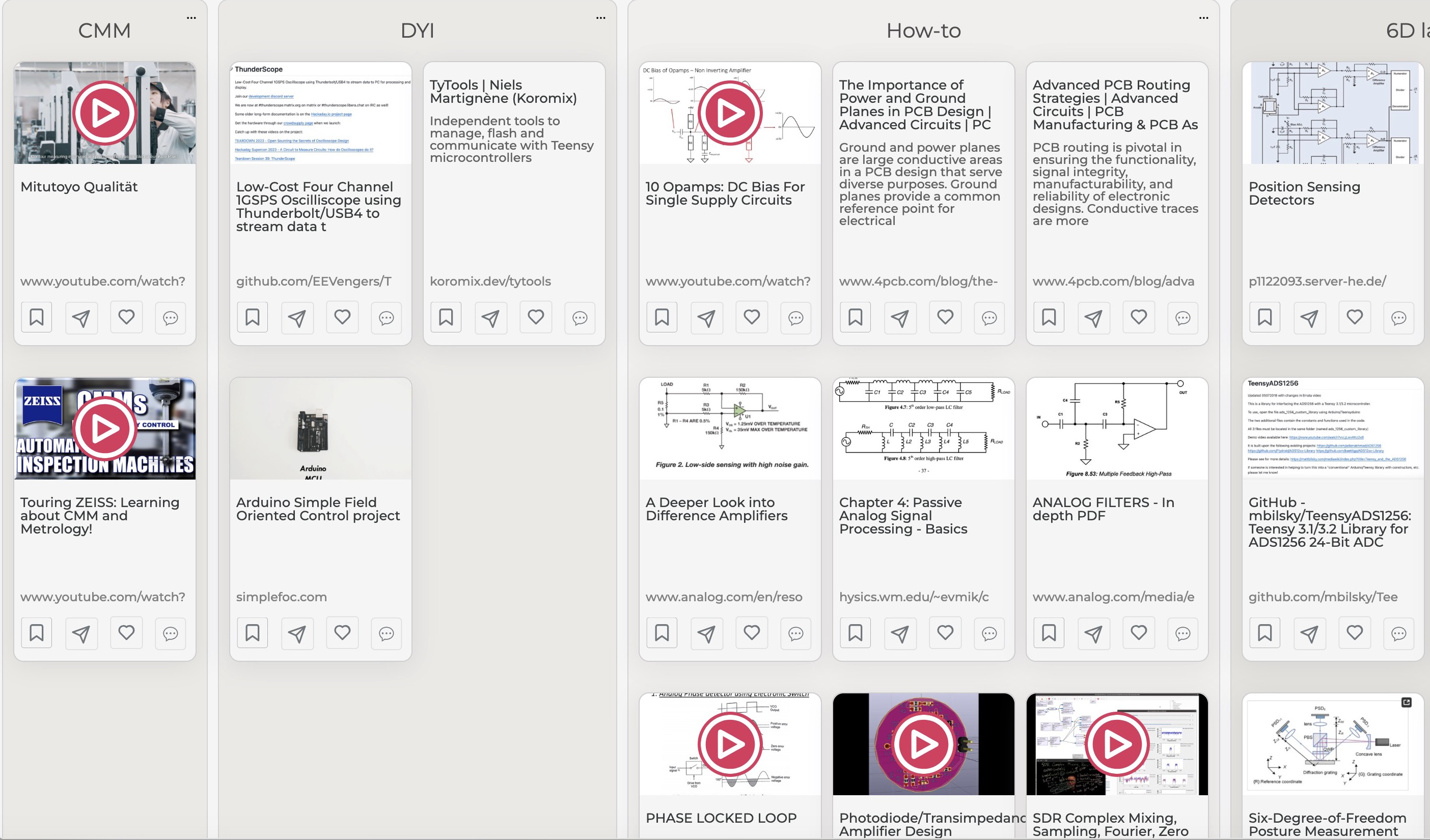Play the SDR Complex Mixing Sampling video
Screen dimensions: 1430x840
[1116, 744]
